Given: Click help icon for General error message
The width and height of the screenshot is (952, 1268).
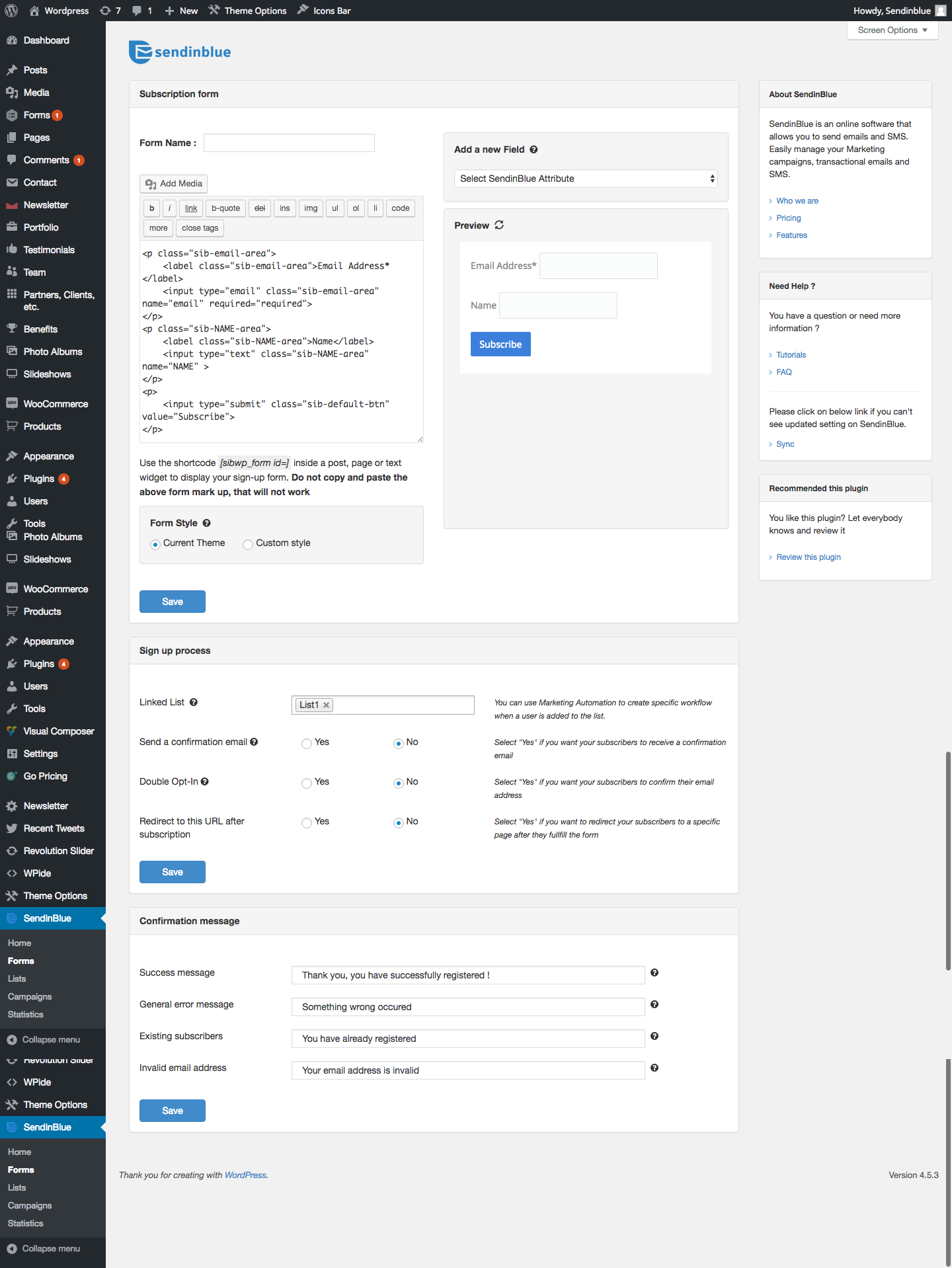Looking at the screenshot, I should coord(654,1004).
